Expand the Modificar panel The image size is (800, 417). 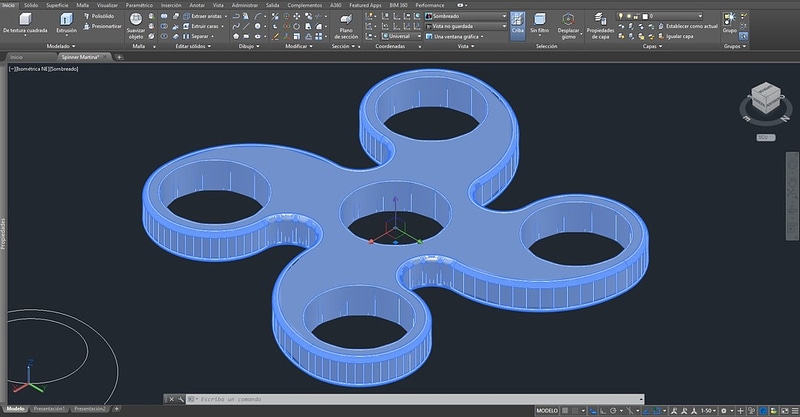pyautogui.click(x=298, y=46)
